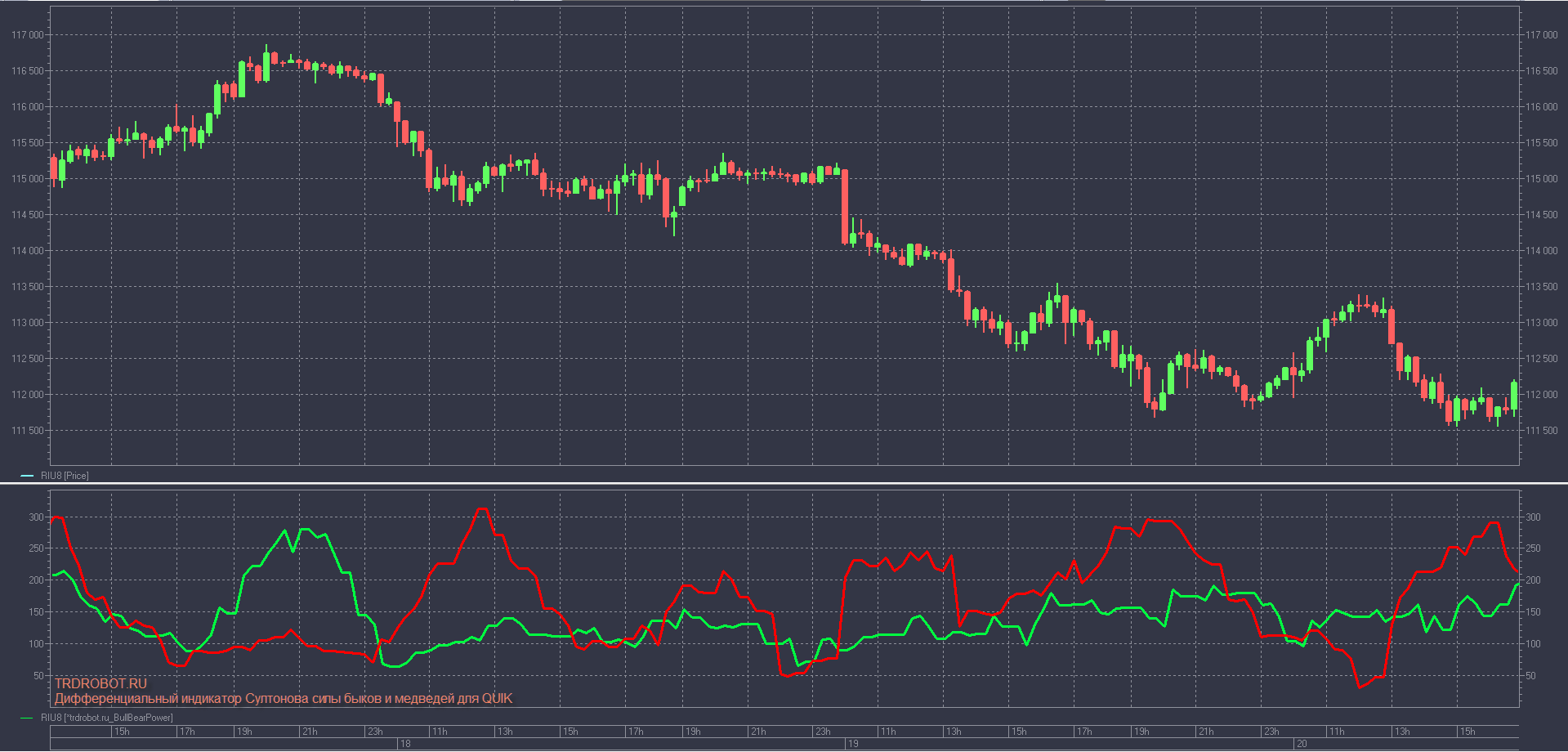Click the day 18 marker on the date axis
This screenshot has width=1568, height=752.
405,744
